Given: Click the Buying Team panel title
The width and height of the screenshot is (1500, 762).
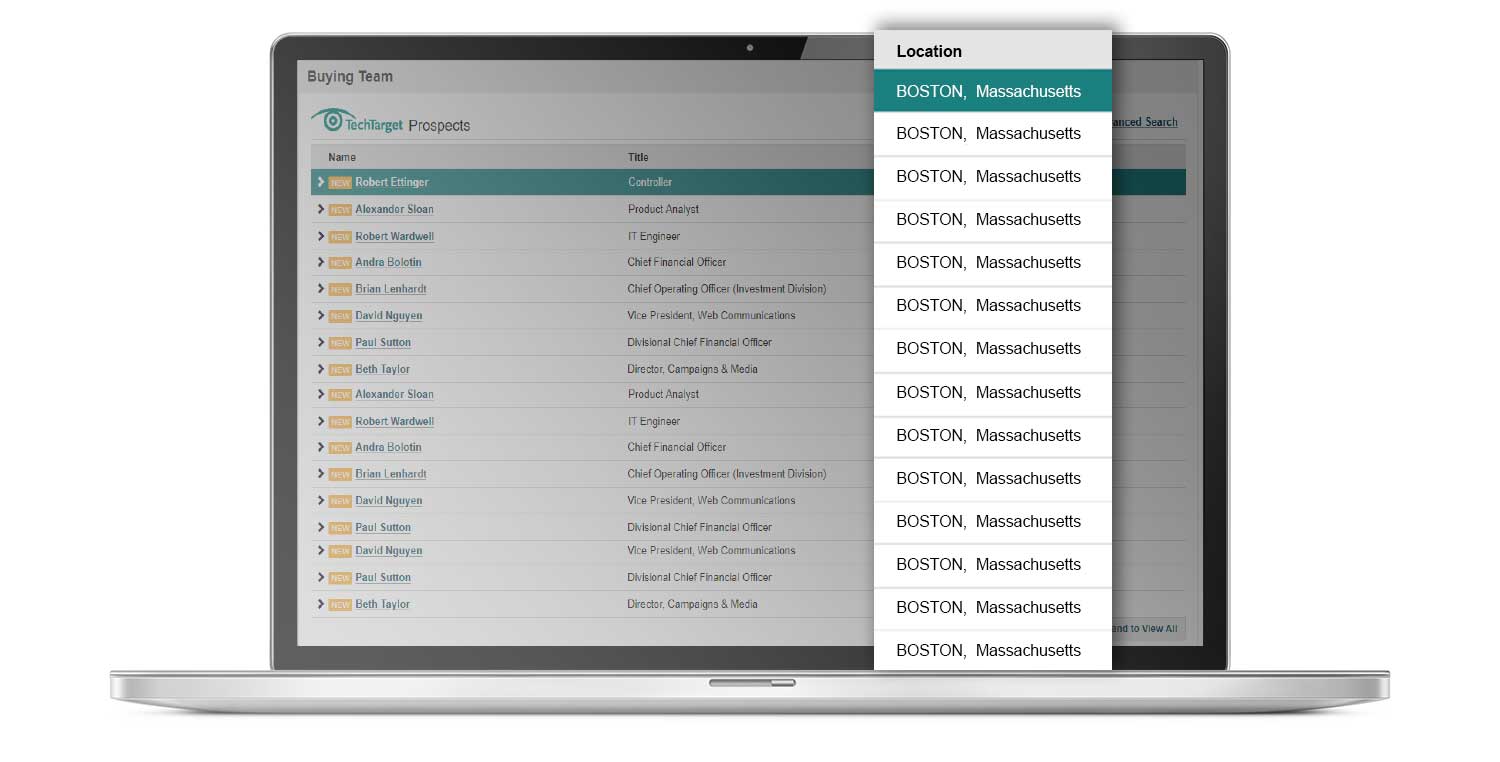Looking at the screenshot, I should 350,77.
